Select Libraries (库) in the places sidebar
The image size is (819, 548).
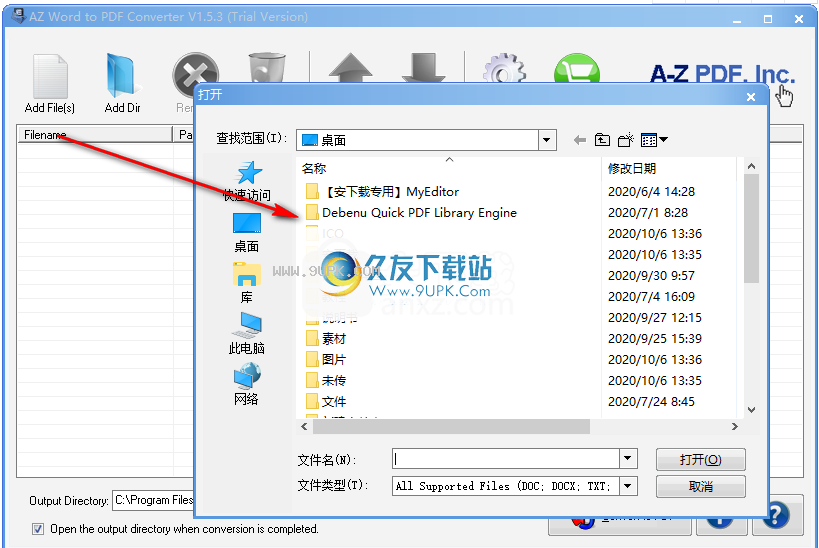247,283
